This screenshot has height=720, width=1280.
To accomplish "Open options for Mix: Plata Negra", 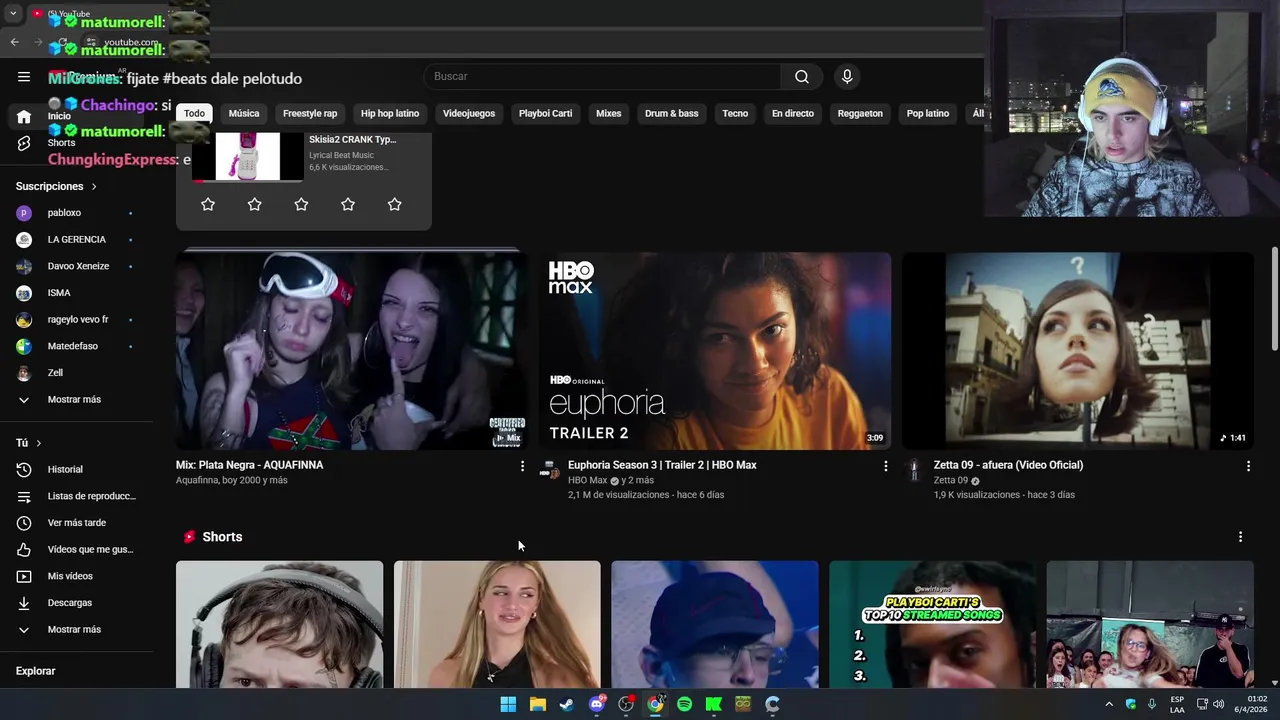I will 522,466.
